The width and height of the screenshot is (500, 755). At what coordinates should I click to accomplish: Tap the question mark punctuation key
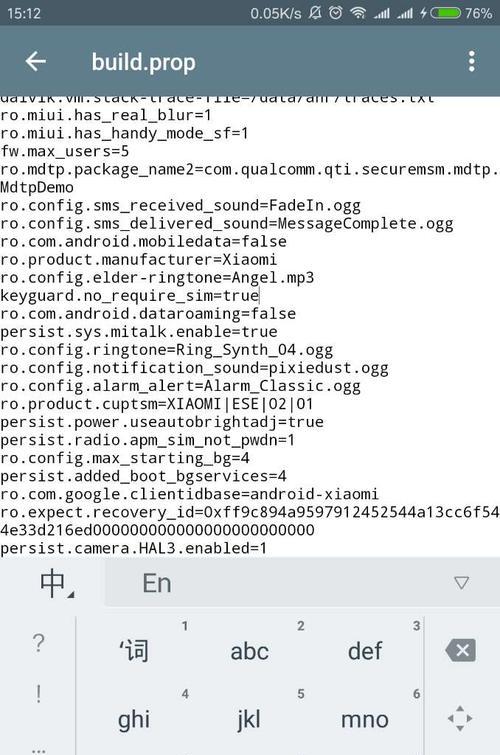[39, 643]
